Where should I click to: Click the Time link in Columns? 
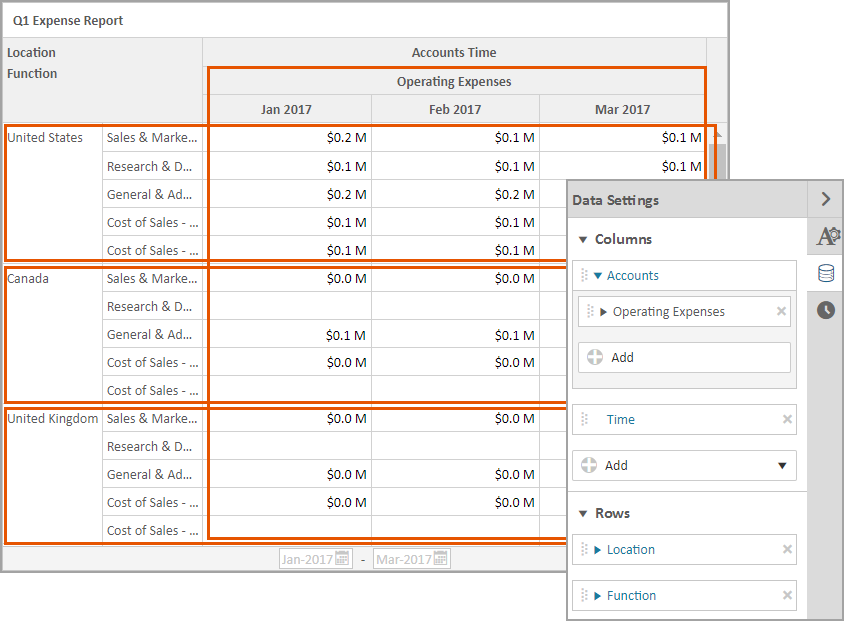pyautogui.click(x=620, y=420)
